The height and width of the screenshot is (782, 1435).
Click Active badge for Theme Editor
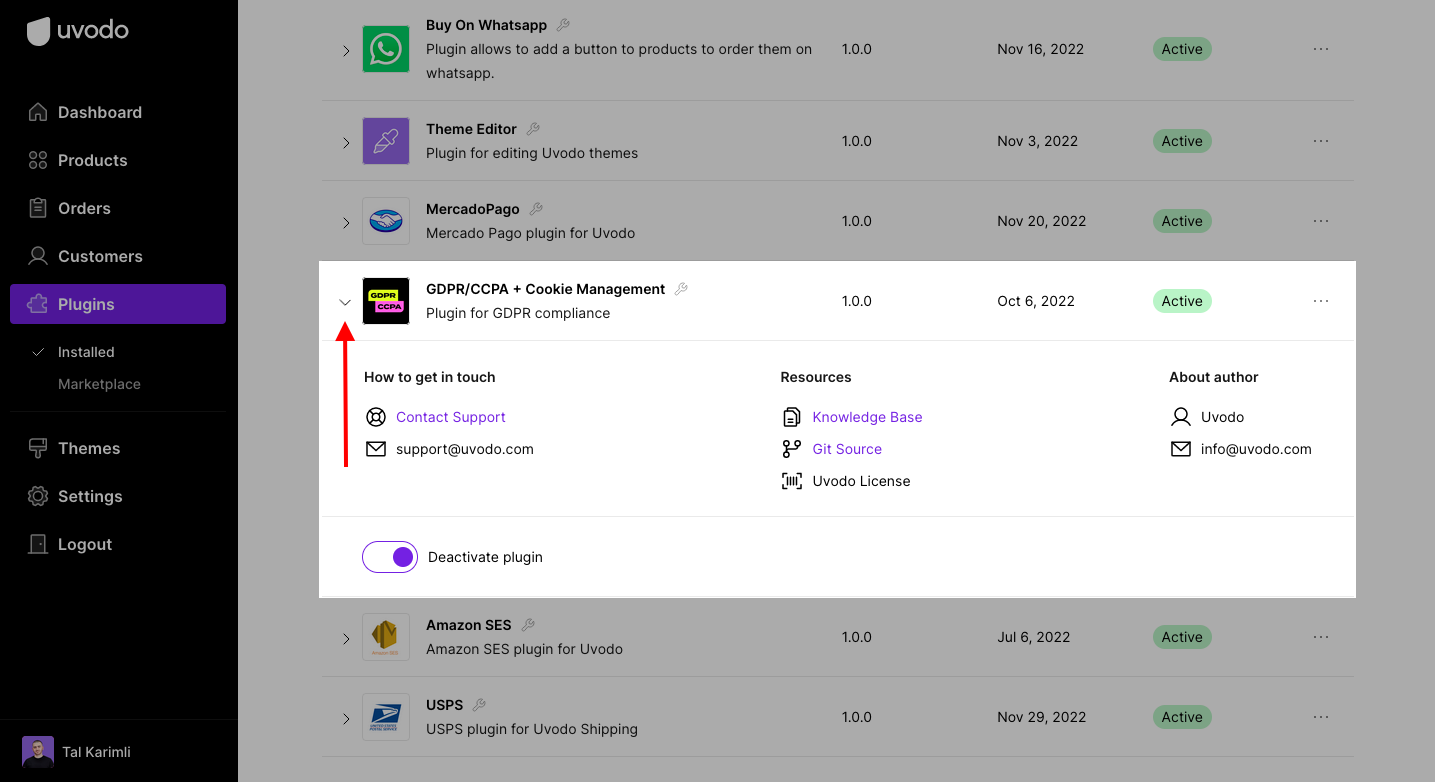click(1182, 141)
